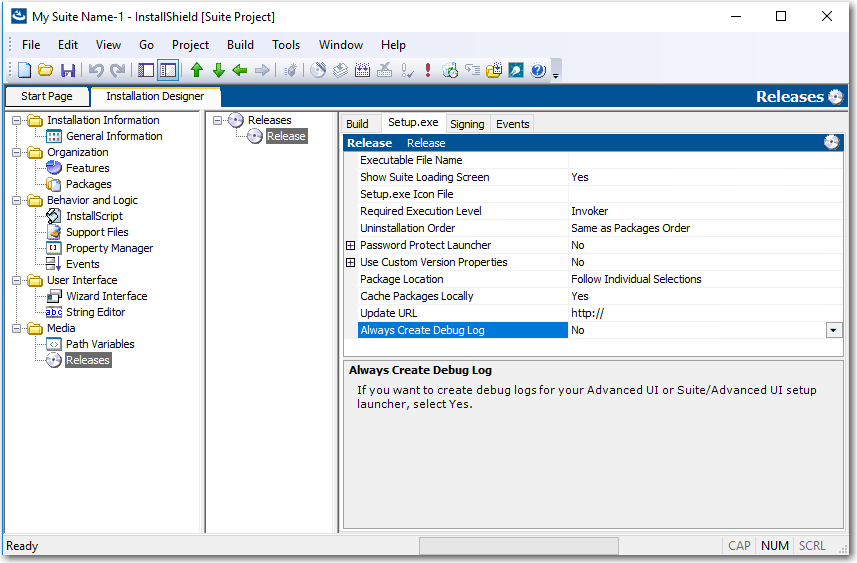
Task: Click the green down arrow icon
Action: coord(218,70)
